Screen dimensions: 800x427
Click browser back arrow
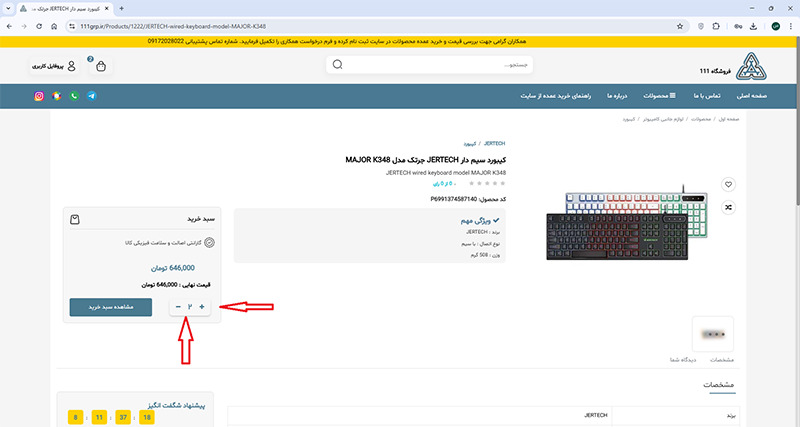(9, 27)
